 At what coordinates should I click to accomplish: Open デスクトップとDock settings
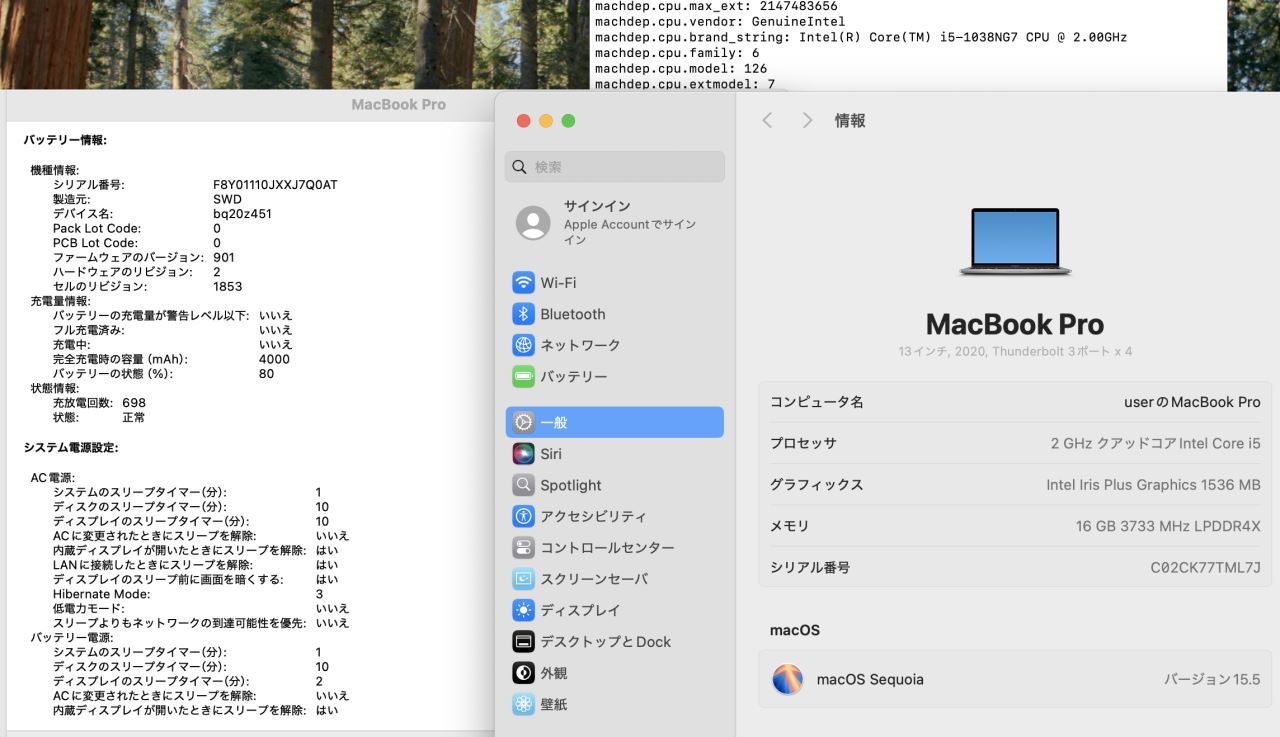605,642
